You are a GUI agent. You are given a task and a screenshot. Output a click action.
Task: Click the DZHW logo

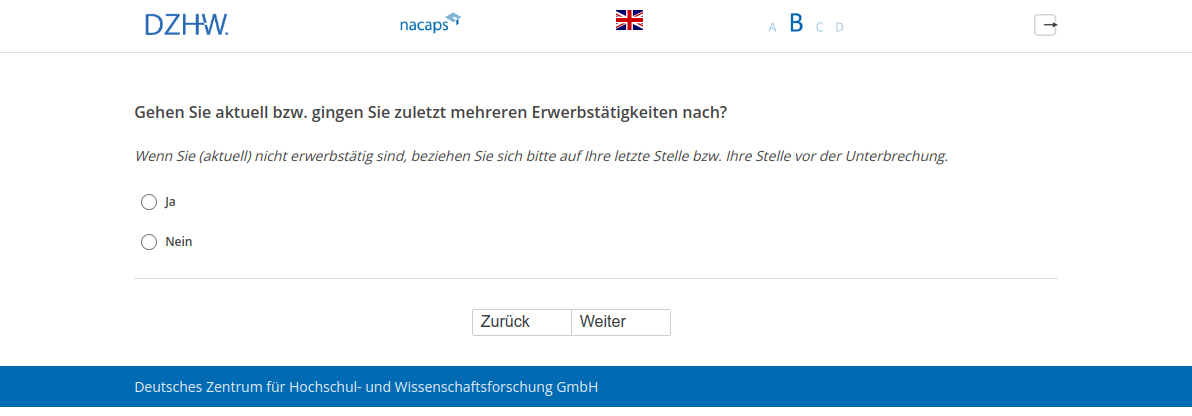pyautogui.click(x=186, y=25)
